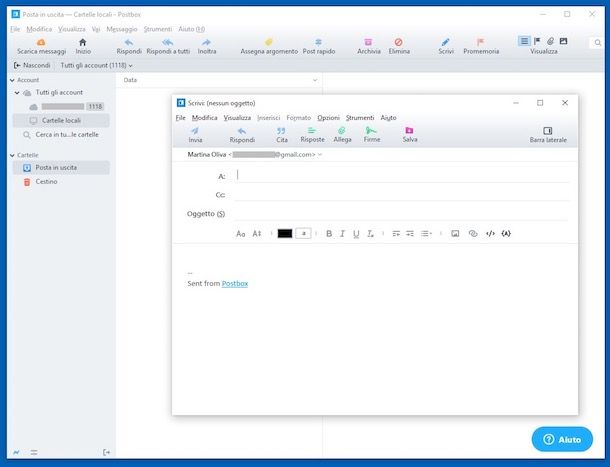Image resolution: width=610 pixels, height=467 pixels.
Task: Open the Firme signatures tool
Action: pos(372,134)
